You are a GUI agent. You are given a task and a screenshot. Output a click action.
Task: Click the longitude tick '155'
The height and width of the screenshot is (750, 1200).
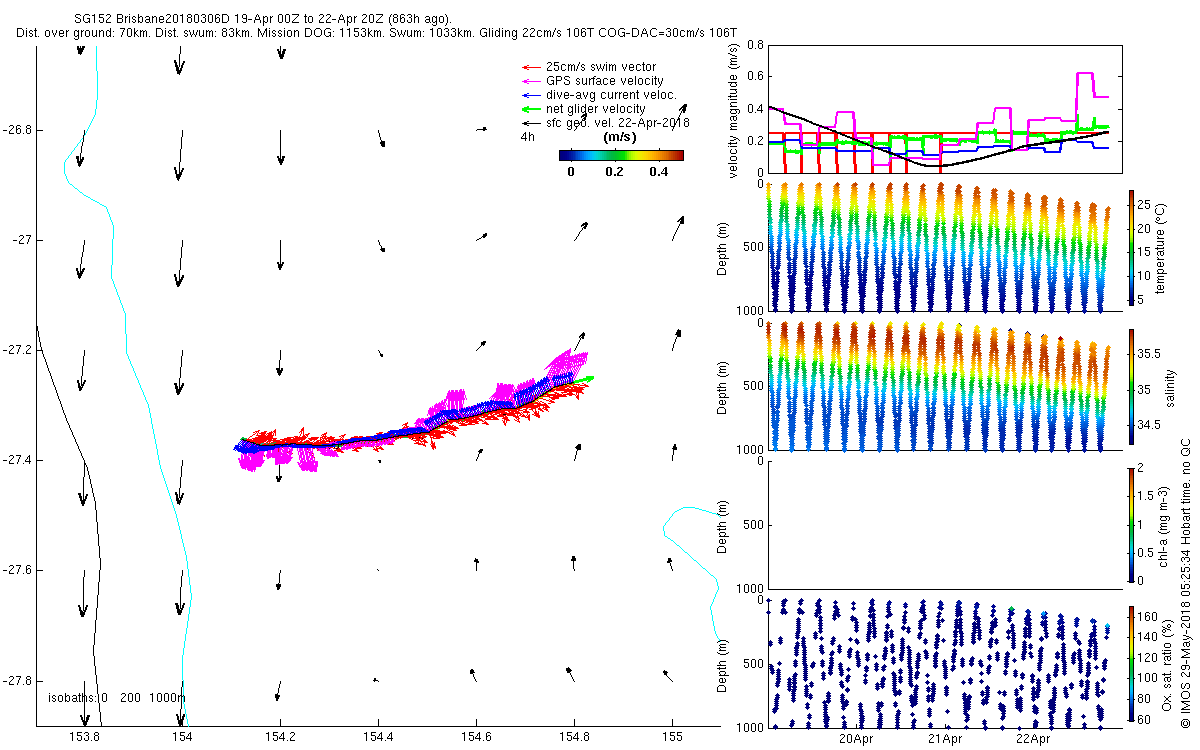pos(673,737)
